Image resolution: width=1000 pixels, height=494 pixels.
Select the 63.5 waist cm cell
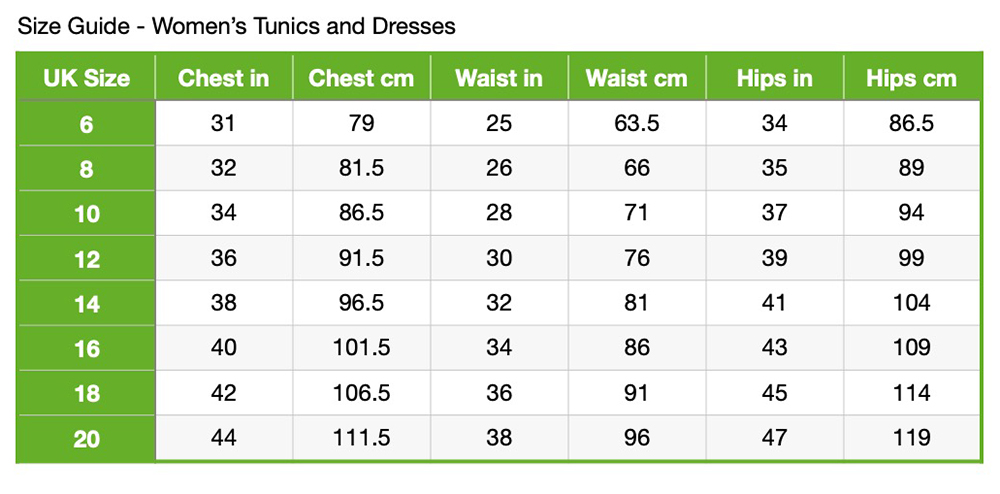coord(636,124)
